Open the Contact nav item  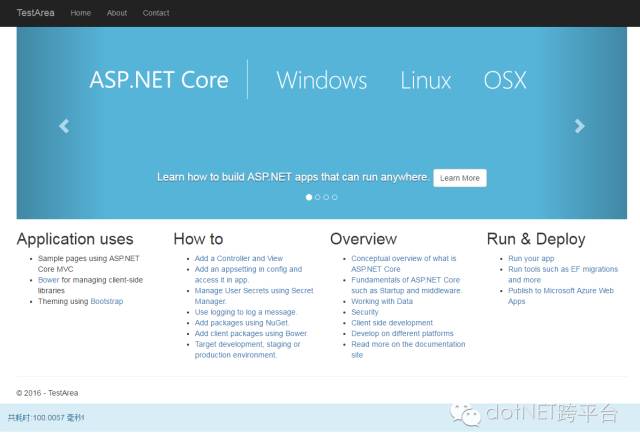[156, 13]
